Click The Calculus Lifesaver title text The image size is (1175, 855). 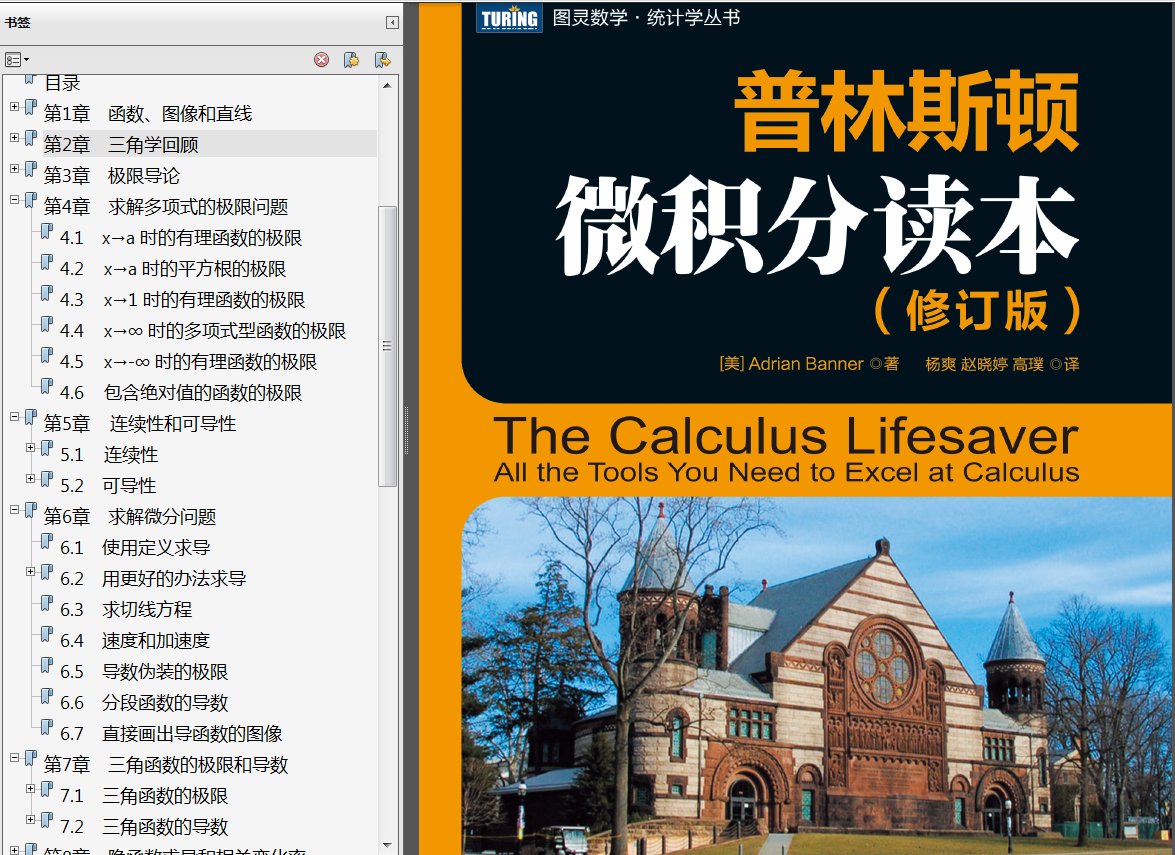point(786,435)
